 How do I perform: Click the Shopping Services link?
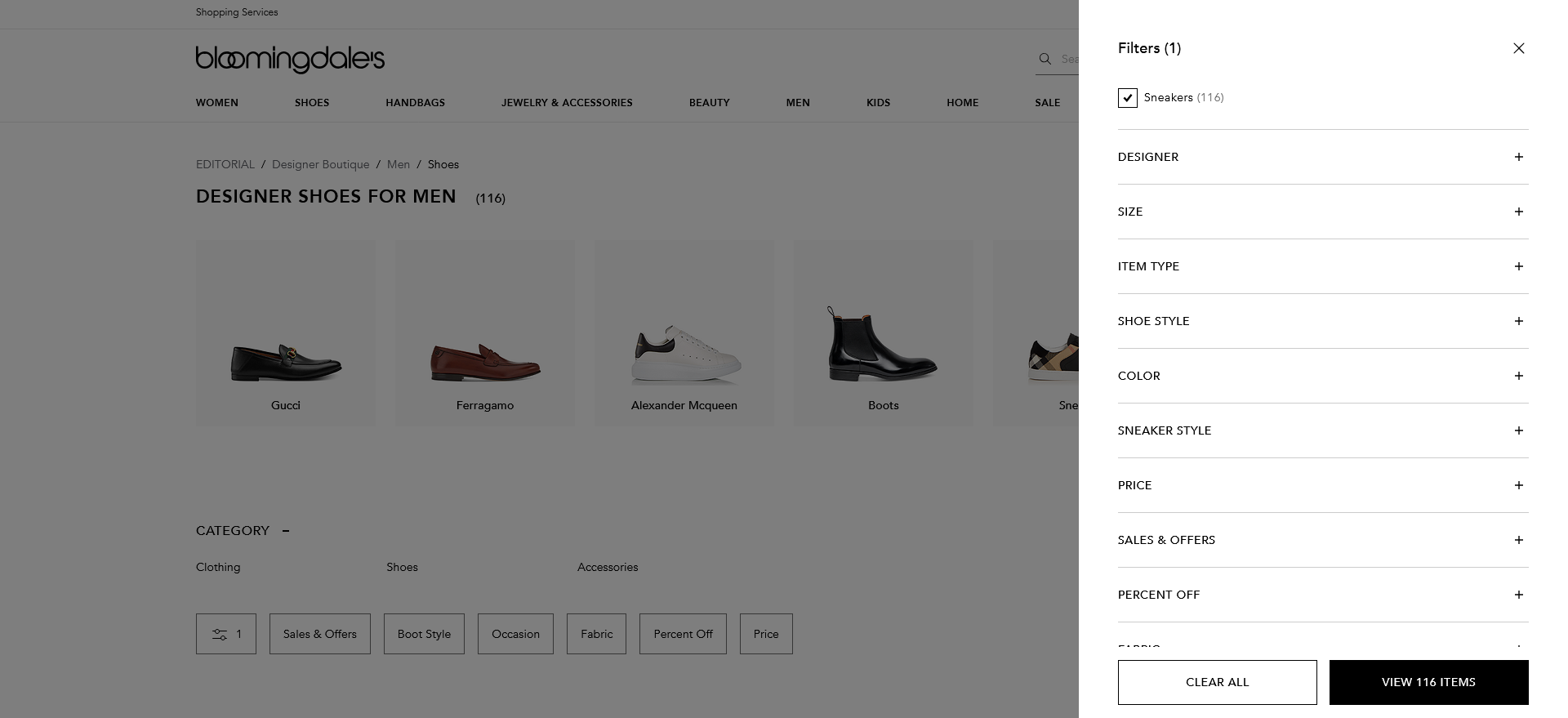tap(237, 12)
